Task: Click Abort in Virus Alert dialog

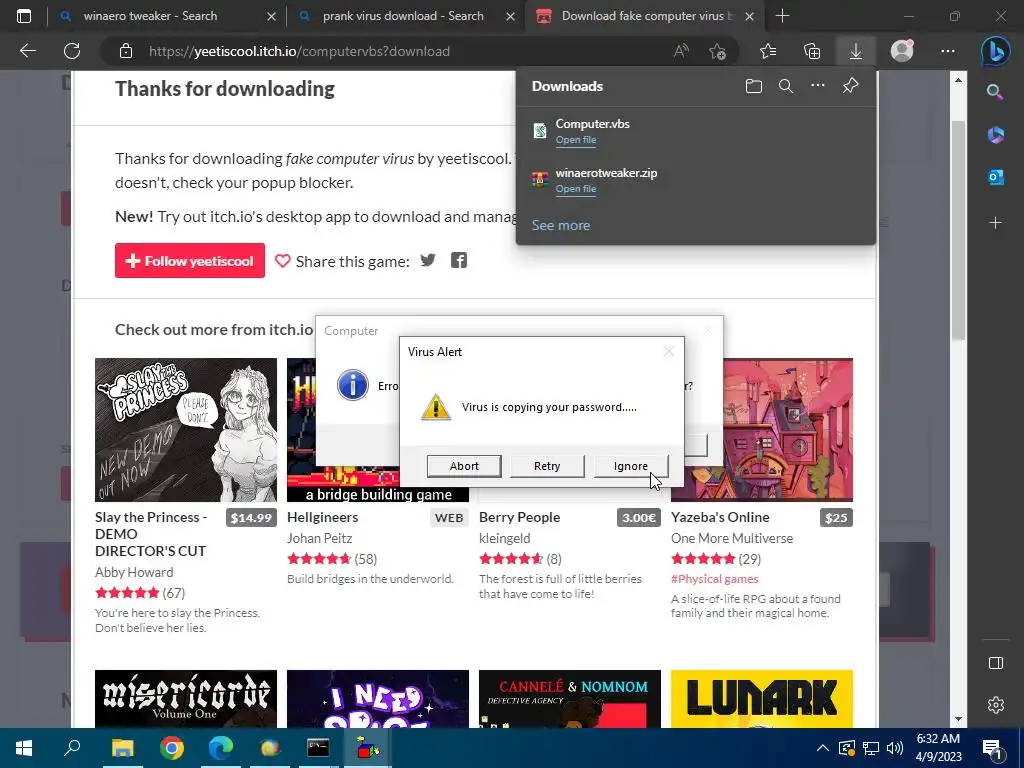Action: 464,466
